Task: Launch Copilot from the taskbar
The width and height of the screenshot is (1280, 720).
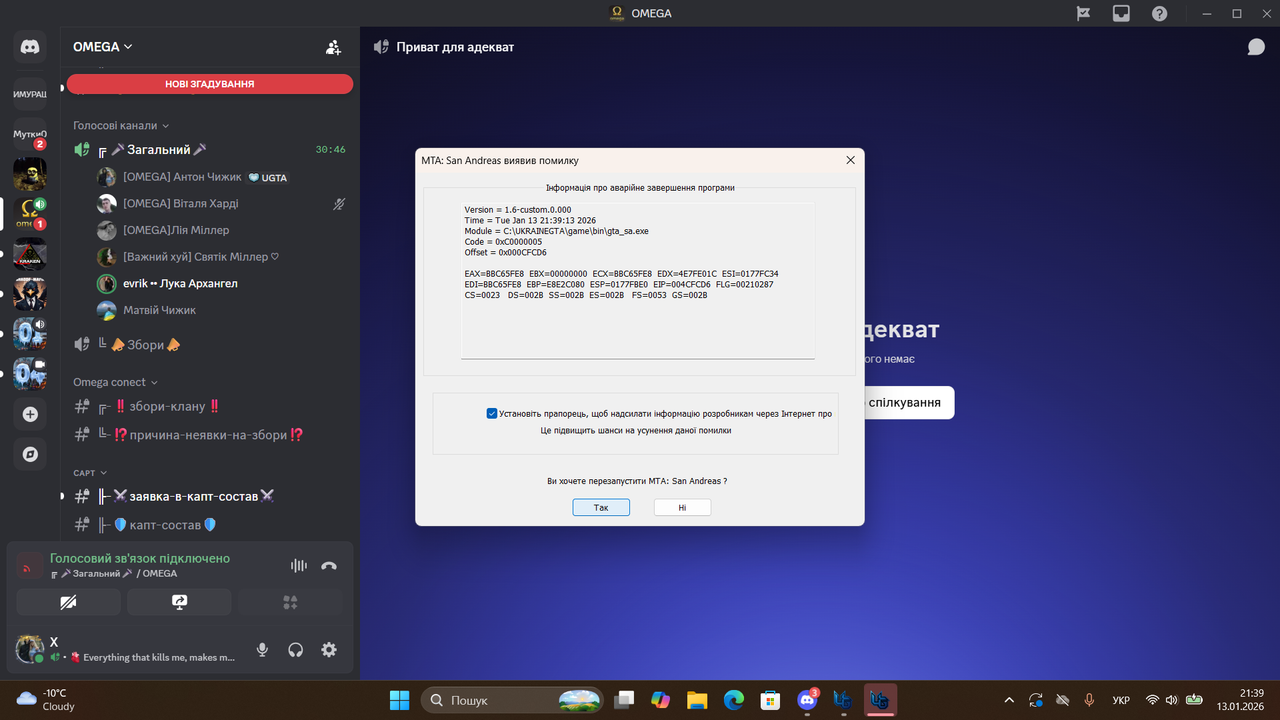Action: click(661, 700)
